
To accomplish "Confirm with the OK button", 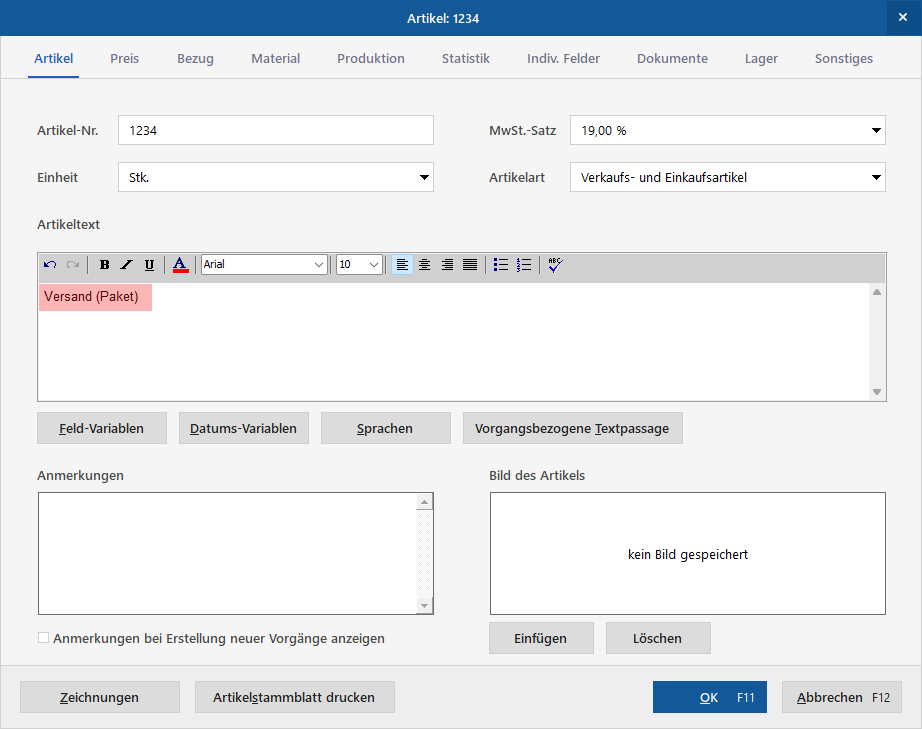I will pos(710,697).
